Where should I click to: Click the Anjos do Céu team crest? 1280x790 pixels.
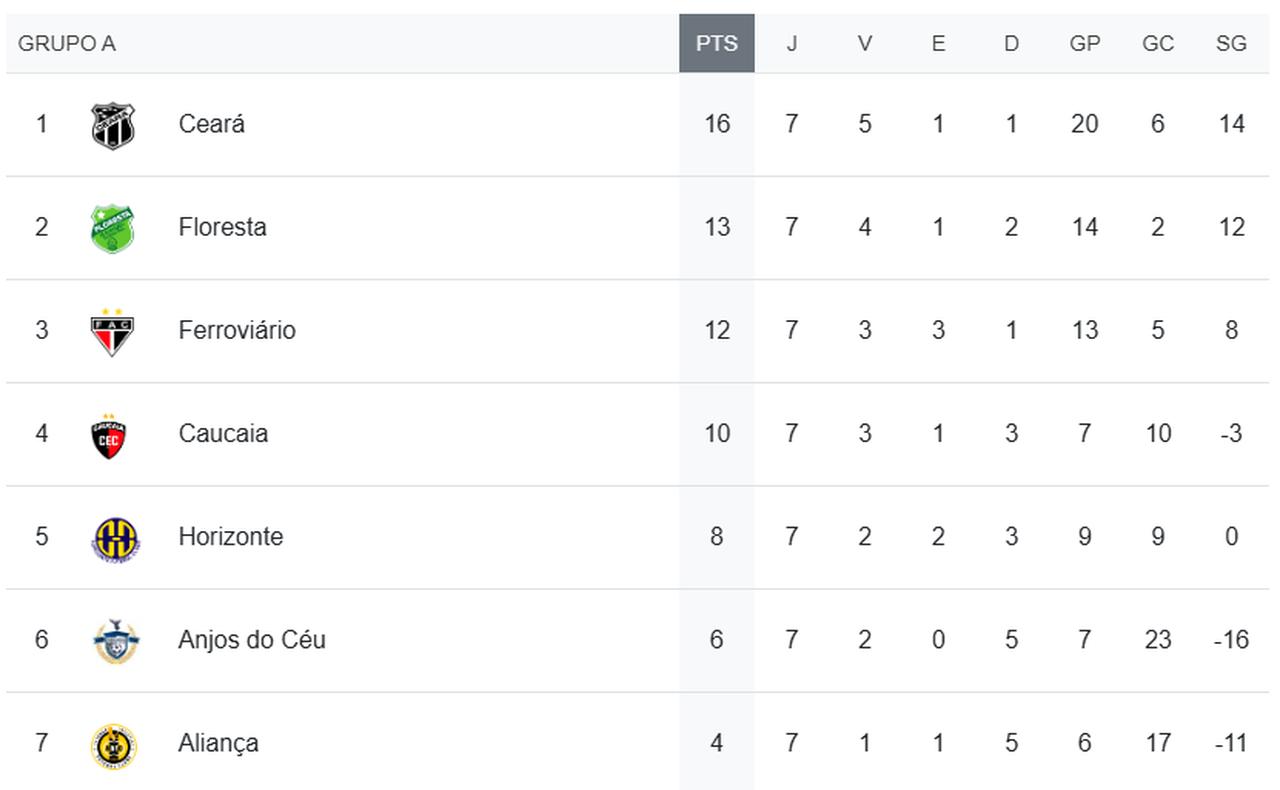coord(116,641)
